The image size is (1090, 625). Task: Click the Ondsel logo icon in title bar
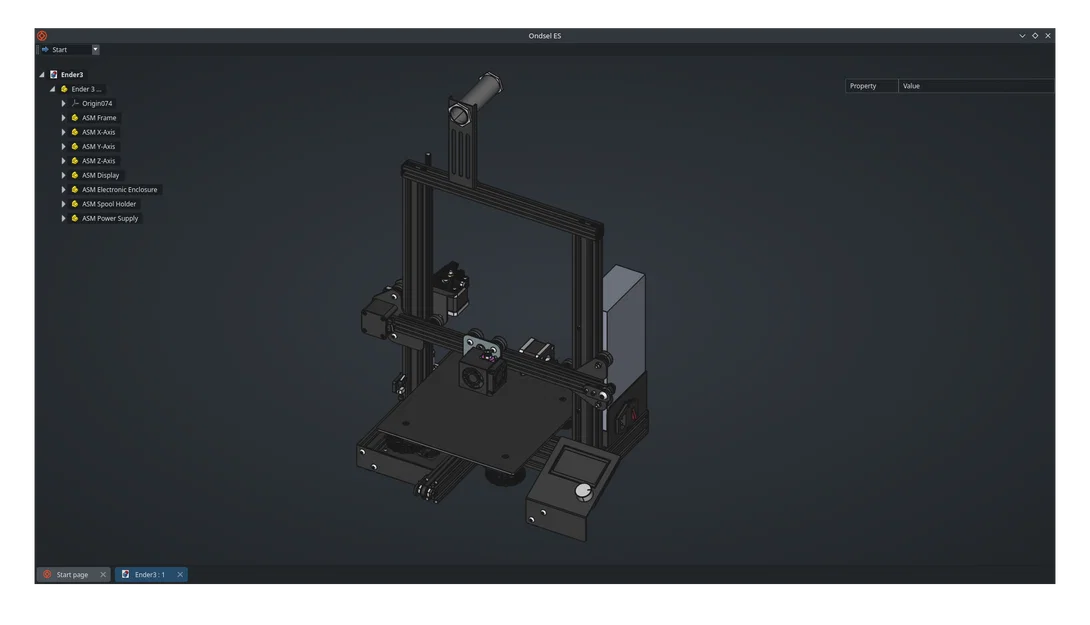pyautogui.click(x=42, y=35)
